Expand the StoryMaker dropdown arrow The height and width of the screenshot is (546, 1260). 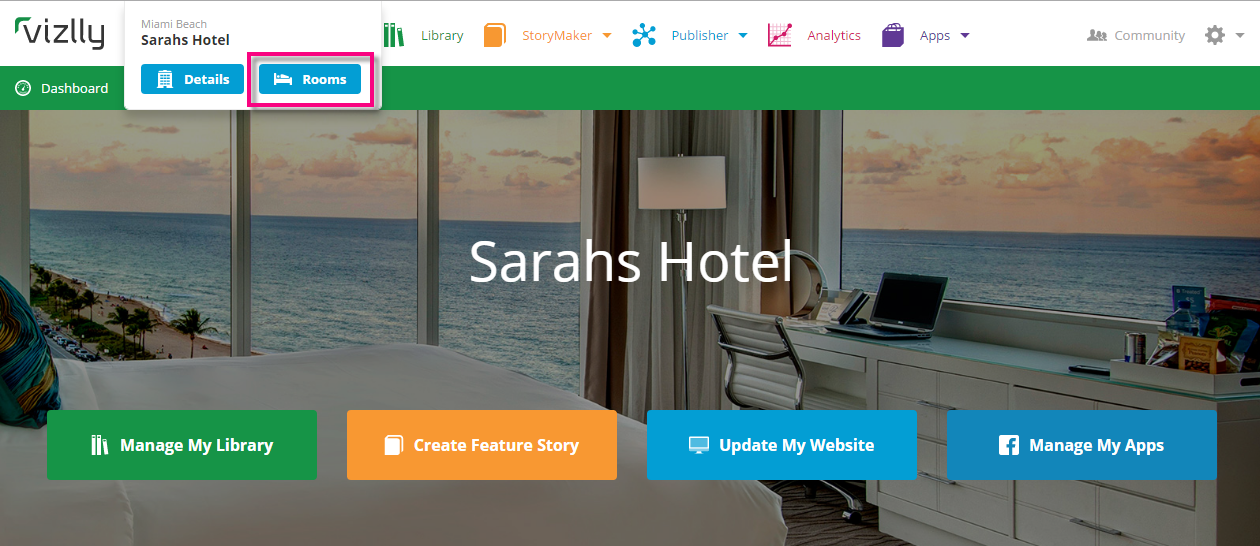pyautogui.click(x=606, y=36)
